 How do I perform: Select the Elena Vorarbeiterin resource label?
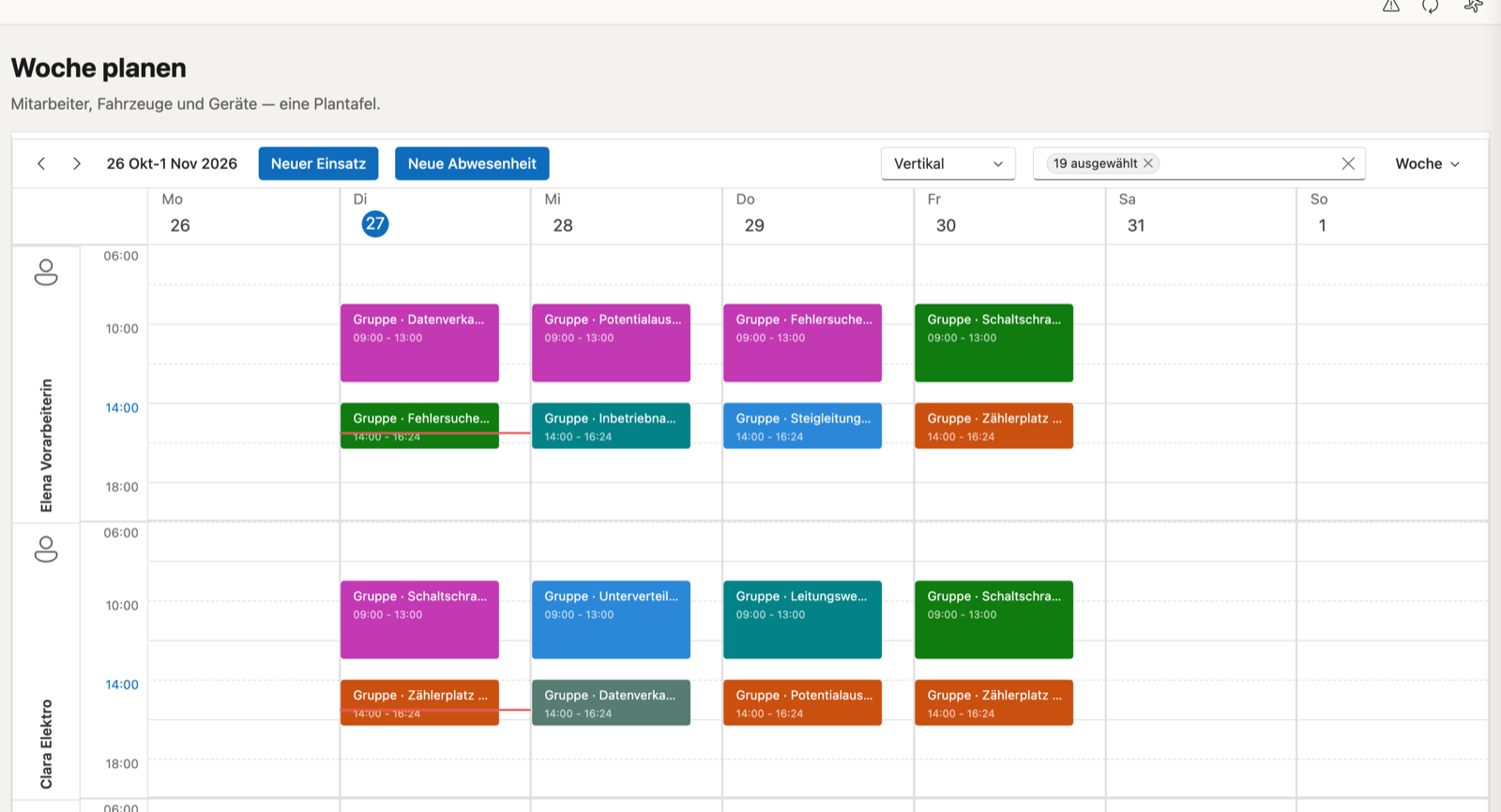tap(46, 445)
